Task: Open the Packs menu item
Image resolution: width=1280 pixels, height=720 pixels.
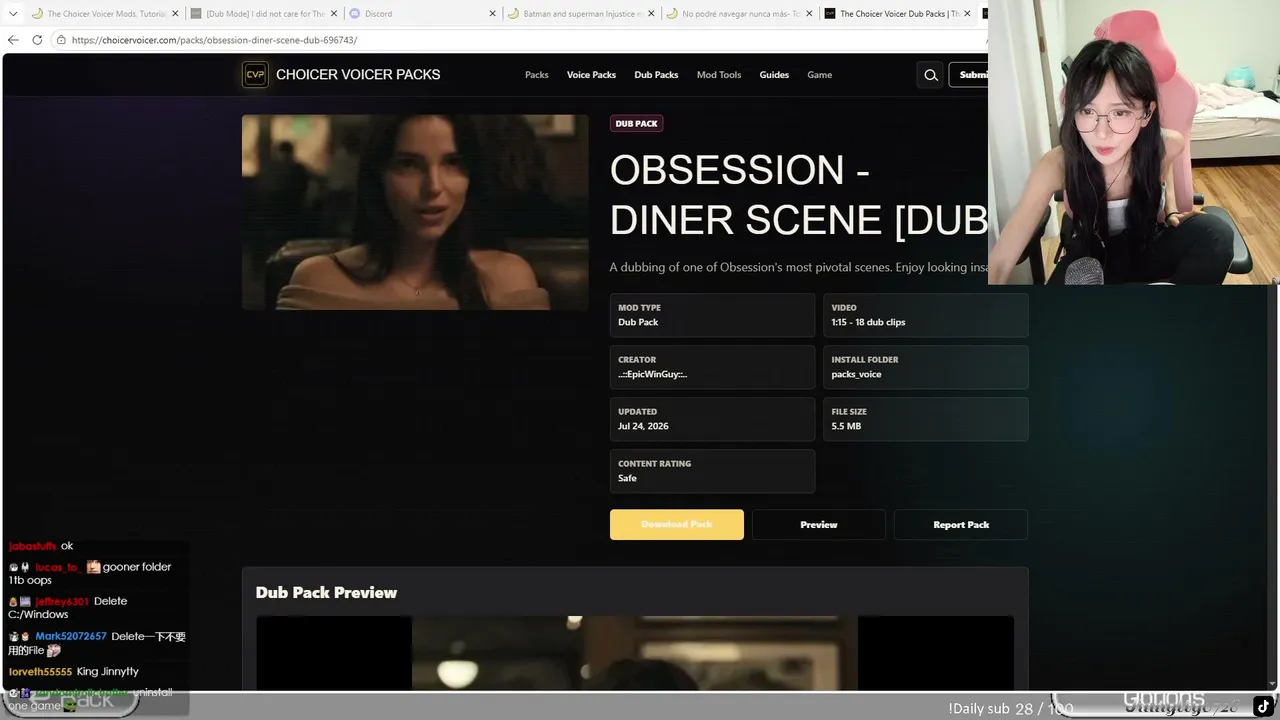Action: [537, 75]
